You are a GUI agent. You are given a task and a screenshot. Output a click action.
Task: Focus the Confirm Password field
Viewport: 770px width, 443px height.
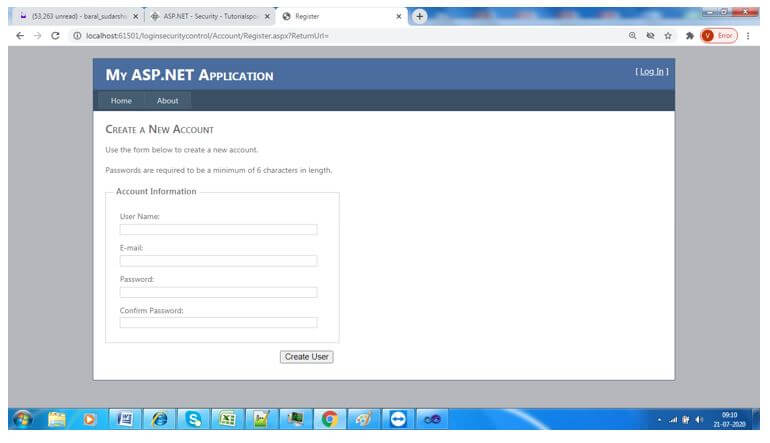(219, 323)
